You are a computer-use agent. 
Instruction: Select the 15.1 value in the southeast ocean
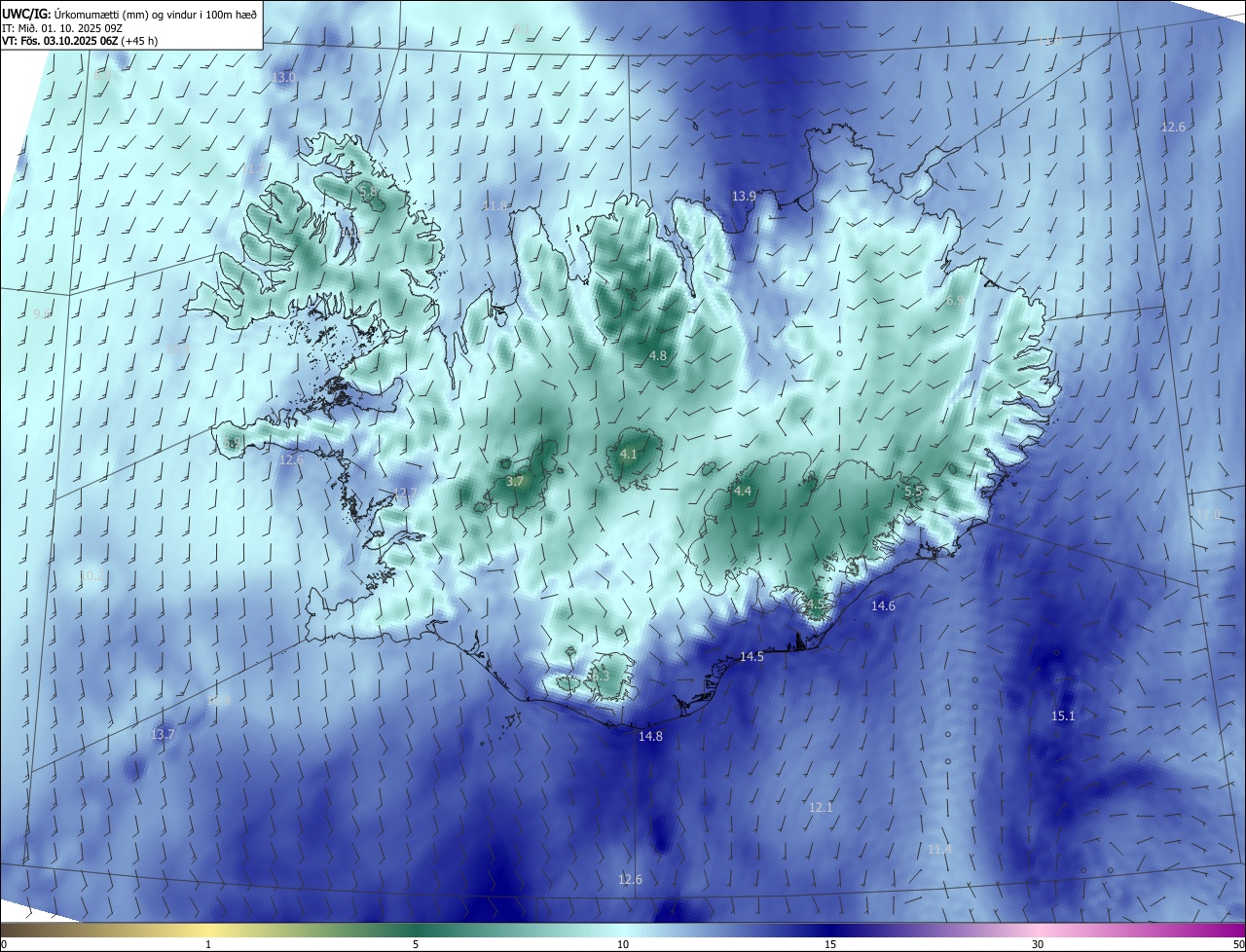1063,716
